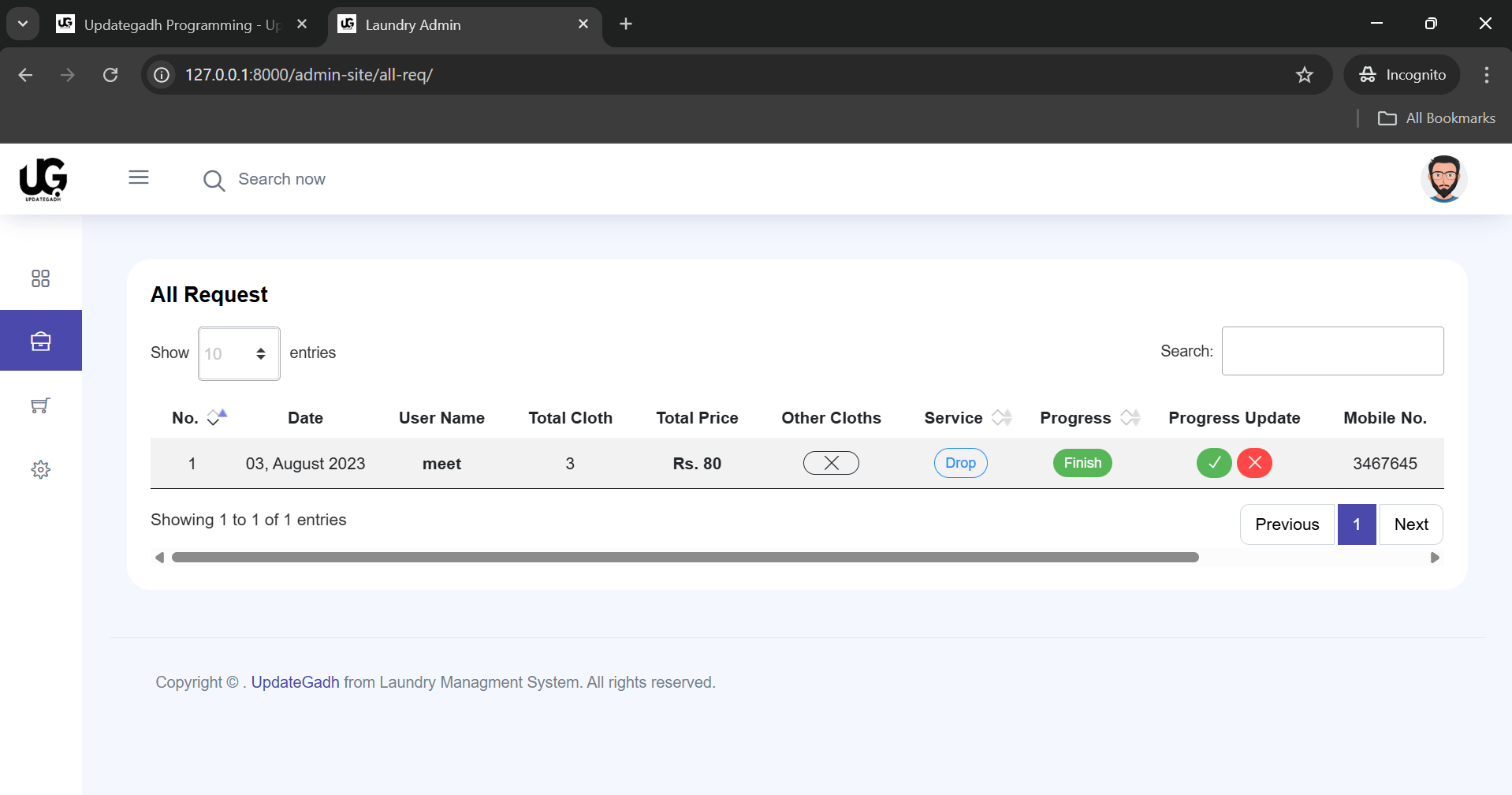The width and height of the screenshot is (1512, 795).
Task: Select the requests briefcase icon in sidebar
Action: [x=40, y=340]
